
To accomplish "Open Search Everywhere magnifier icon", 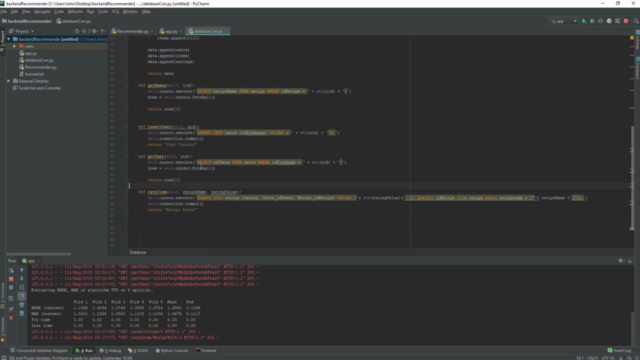I will point(636,21).
